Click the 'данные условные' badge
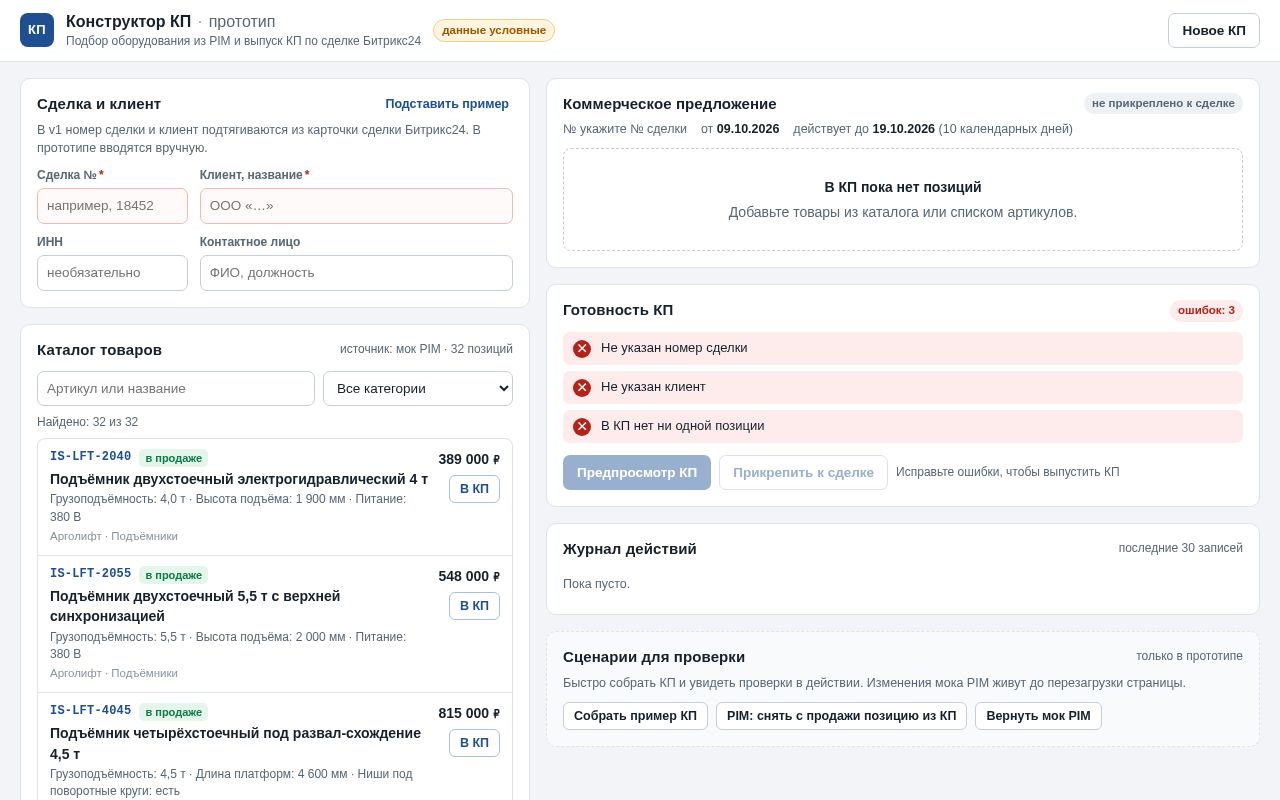 tap(494, 30)
